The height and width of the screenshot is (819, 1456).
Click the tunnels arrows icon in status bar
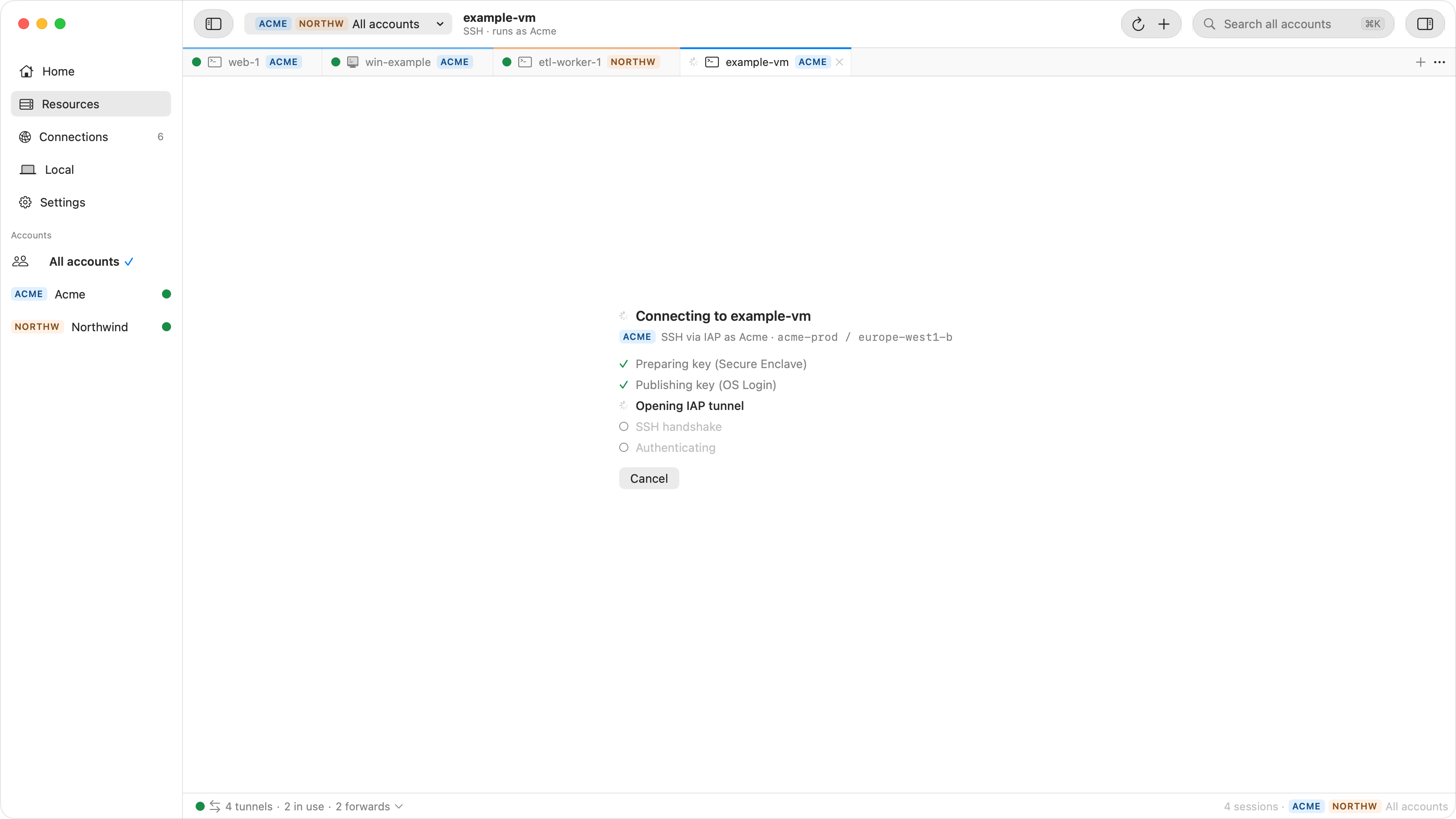click(x=215, y=807)
